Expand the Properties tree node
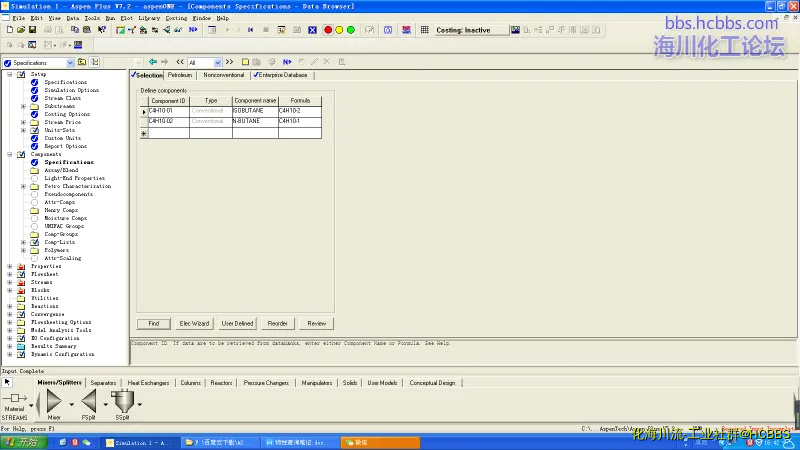Image resolution: width=800 pixels, height=450 pixels. [x=10, y=266]
